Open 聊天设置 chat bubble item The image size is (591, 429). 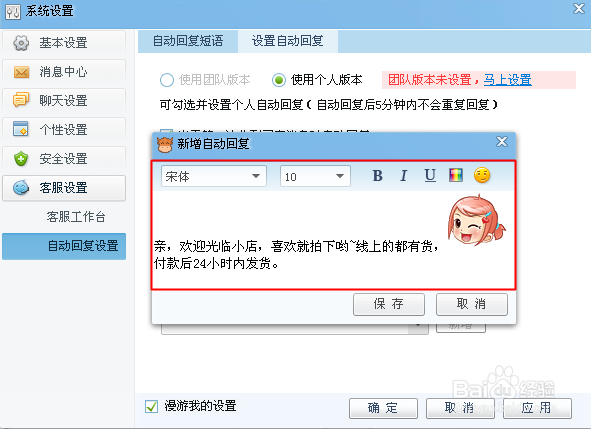tap(64, 101)
